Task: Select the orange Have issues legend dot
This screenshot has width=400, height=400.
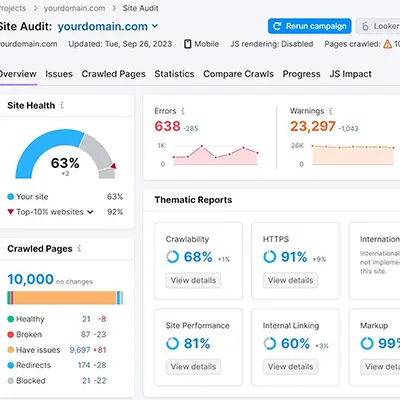Action: point(11,350)
